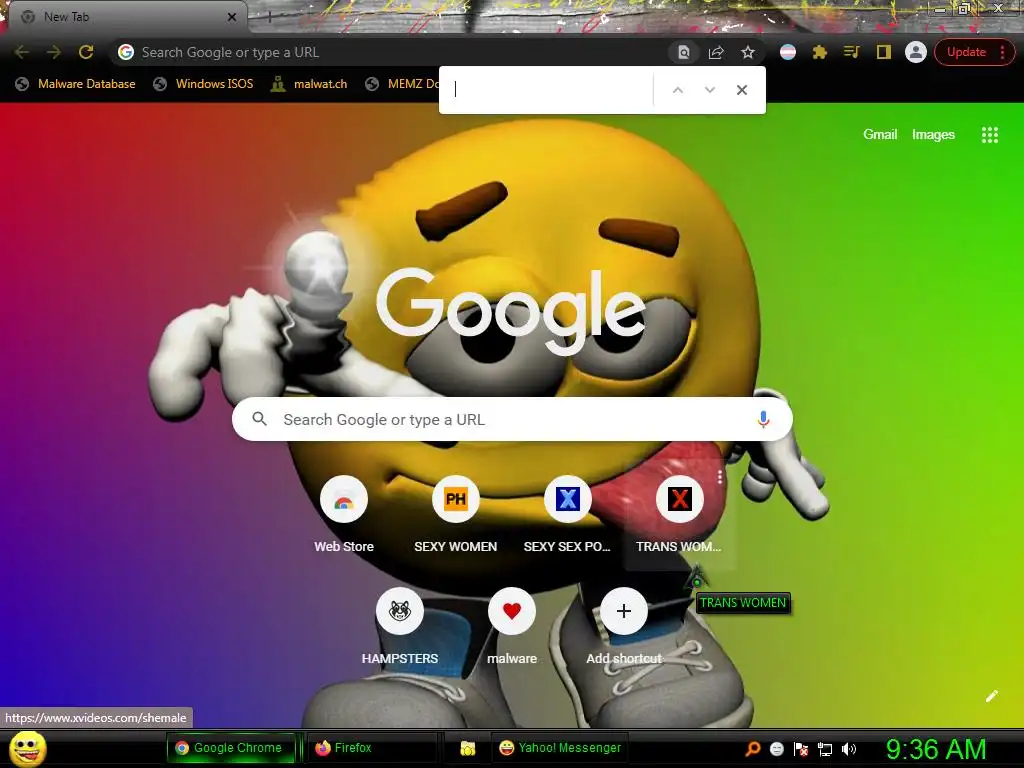Screen dimensions: 1024x768
Task: Open the volume speaker tray icon
Action: coord(849,749)
